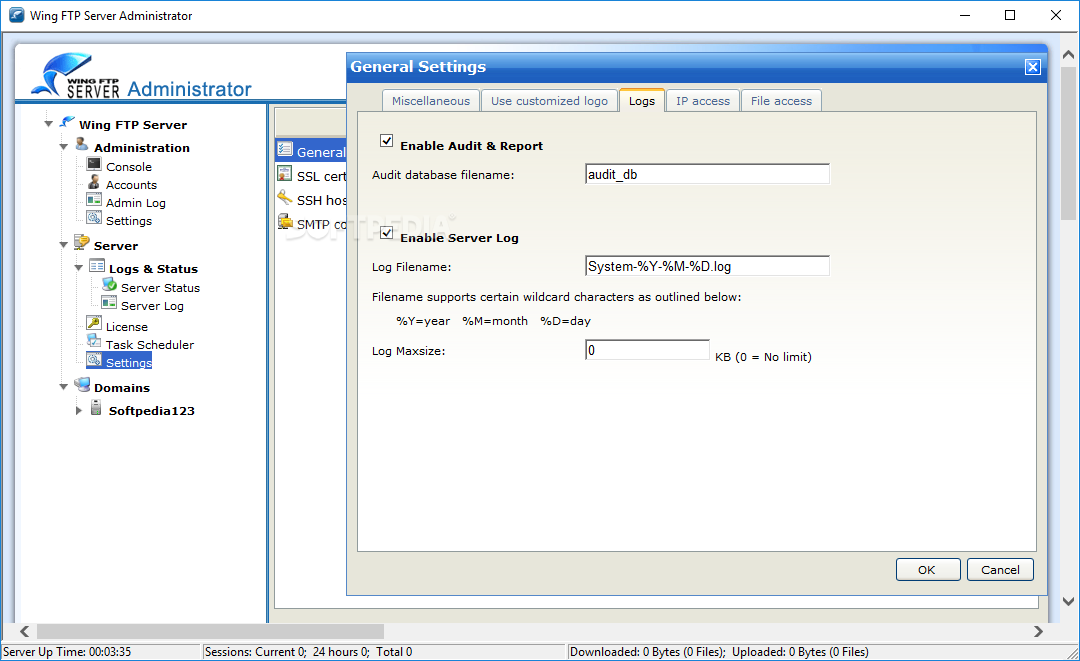Collapse the Server tree node
This screenshot has width=1080, height=661.
coord(63,244)
